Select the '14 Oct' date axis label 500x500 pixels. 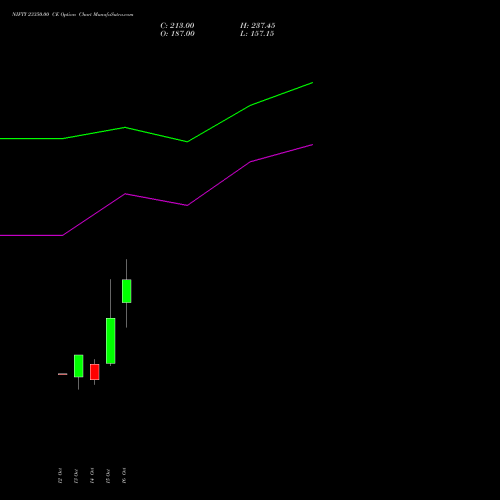coord(92,476)
